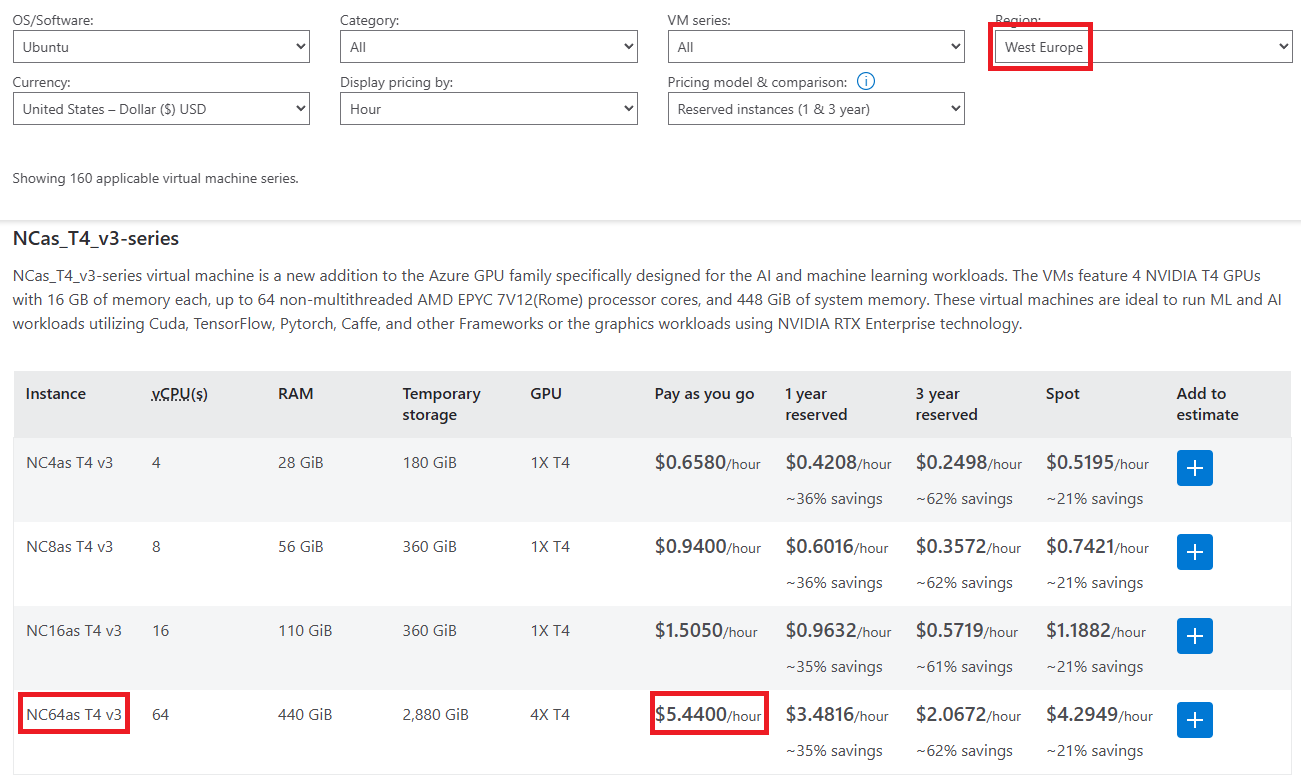Click the Temporary storage column header
The height and width of the screenshot is (782, 1301).
click(x=442, y=404)
